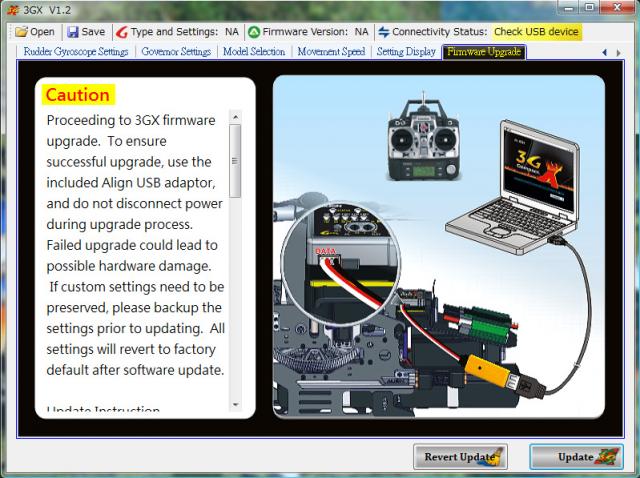Click the blue Connectivity Status arrows icon

pos(384,32)
